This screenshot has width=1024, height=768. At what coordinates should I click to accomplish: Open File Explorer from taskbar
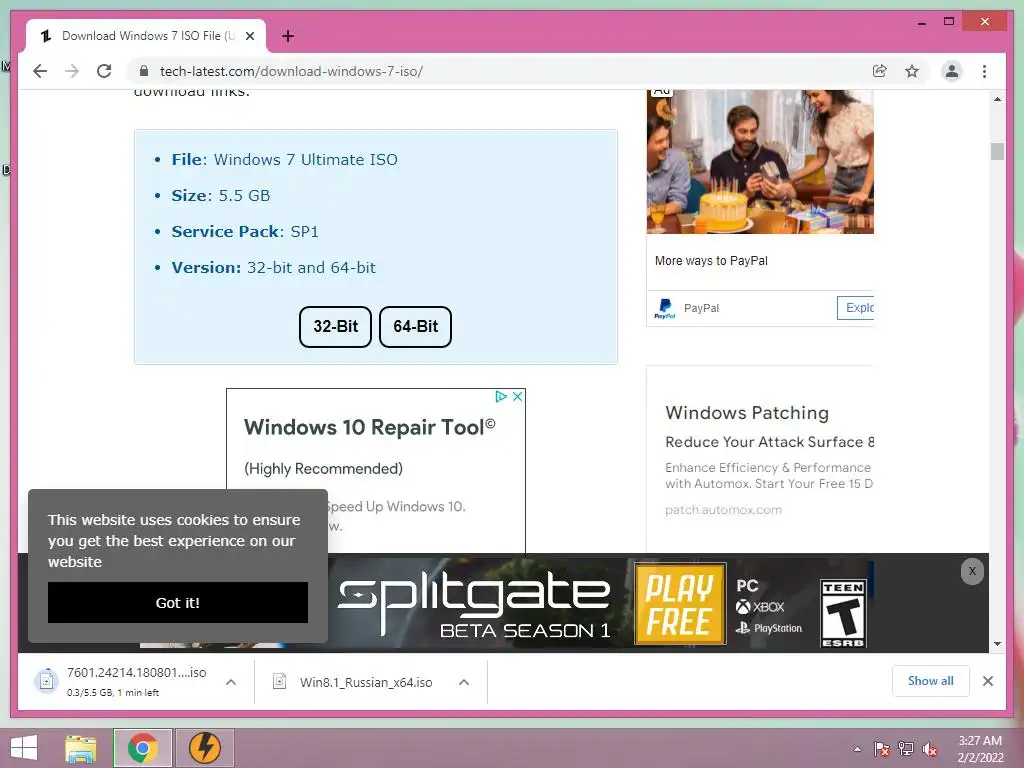[x=81, y=748]
